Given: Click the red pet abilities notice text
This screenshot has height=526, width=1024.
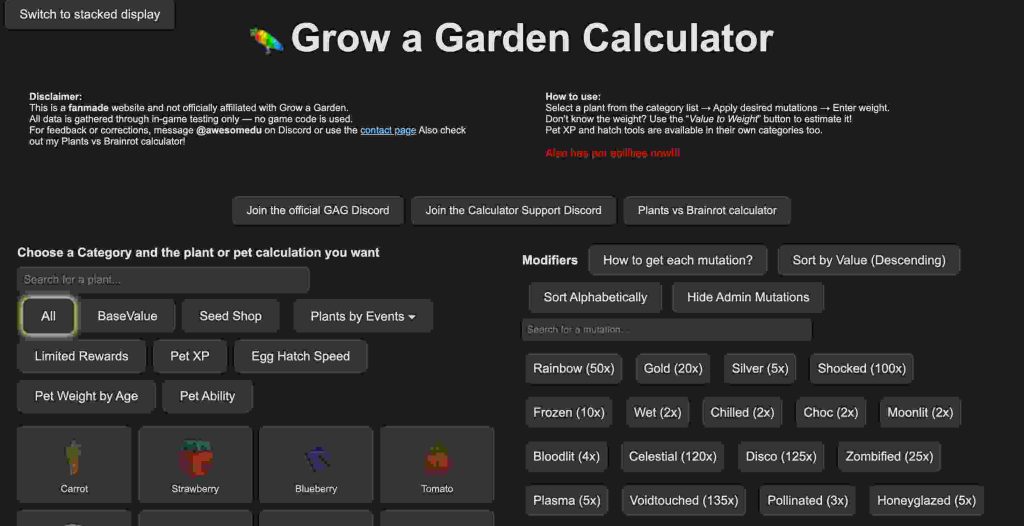Looking at the screenshot, I should pos(612,153).
